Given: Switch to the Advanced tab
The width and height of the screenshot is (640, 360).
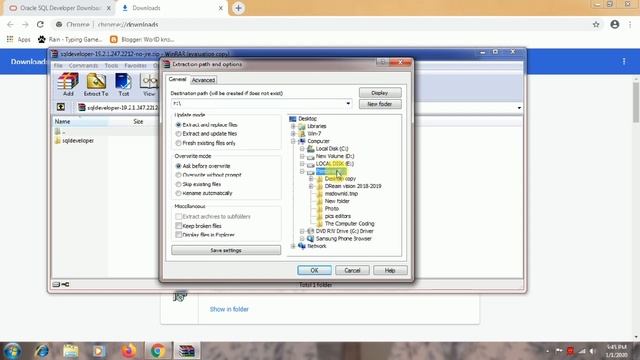Looking at the screenshot, I should pos(203,80).
